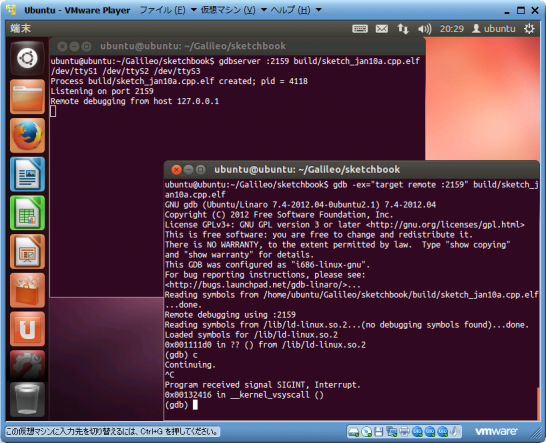546x443 pixels.
Task: Click 'Listening on port 2159' line
Action: 102,91
